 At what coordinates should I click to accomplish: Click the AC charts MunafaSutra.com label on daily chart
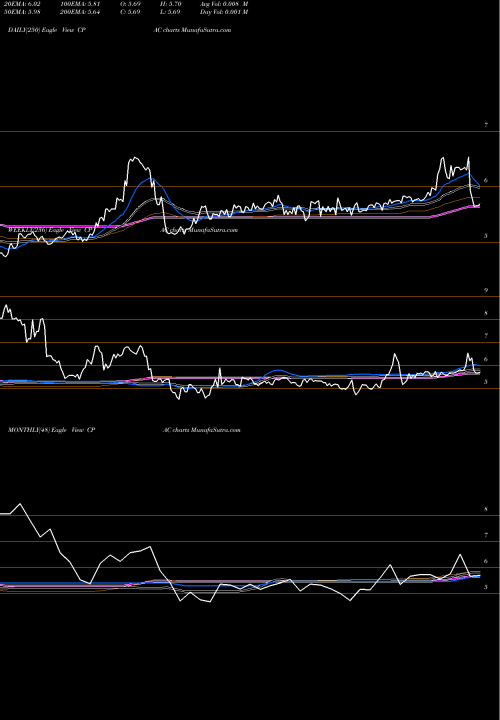(x=192, y=30)
